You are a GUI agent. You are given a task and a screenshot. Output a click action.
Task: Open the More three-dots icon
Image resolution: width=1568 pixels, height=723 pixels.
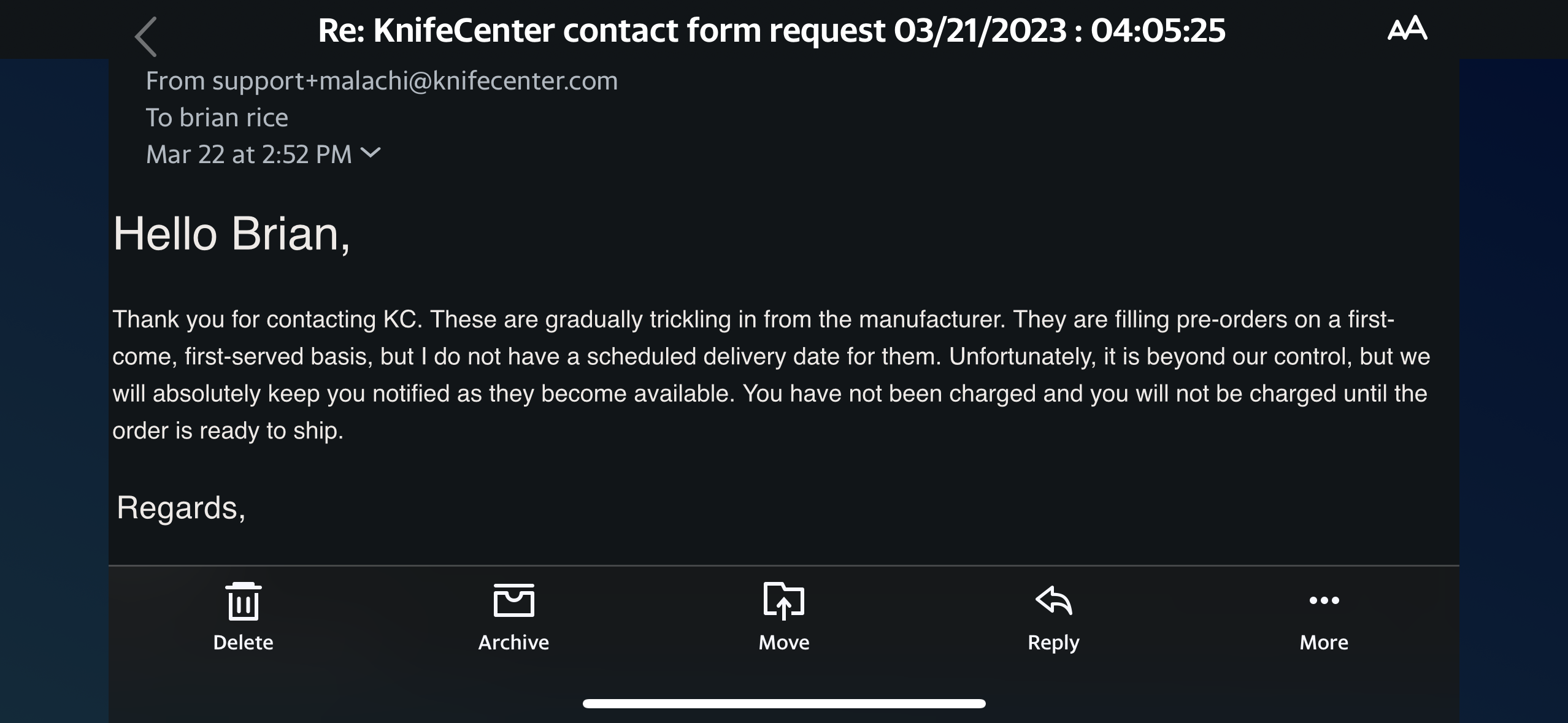[x=1324, y=600]
